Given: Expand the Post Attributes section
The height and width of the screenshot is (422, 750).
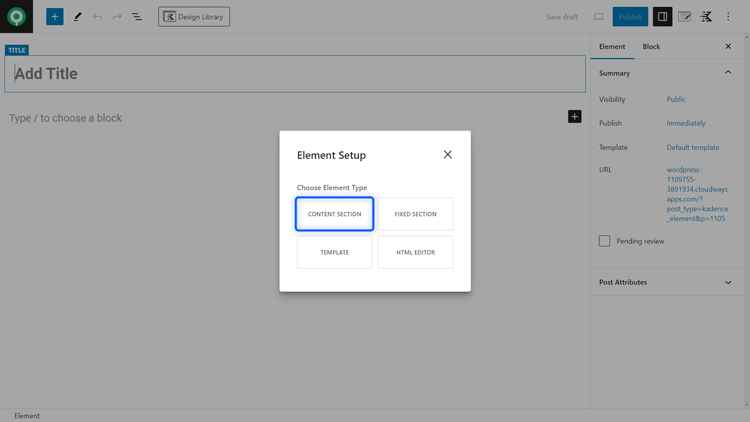Looking at the screenshot, I should tap(665, 282).
